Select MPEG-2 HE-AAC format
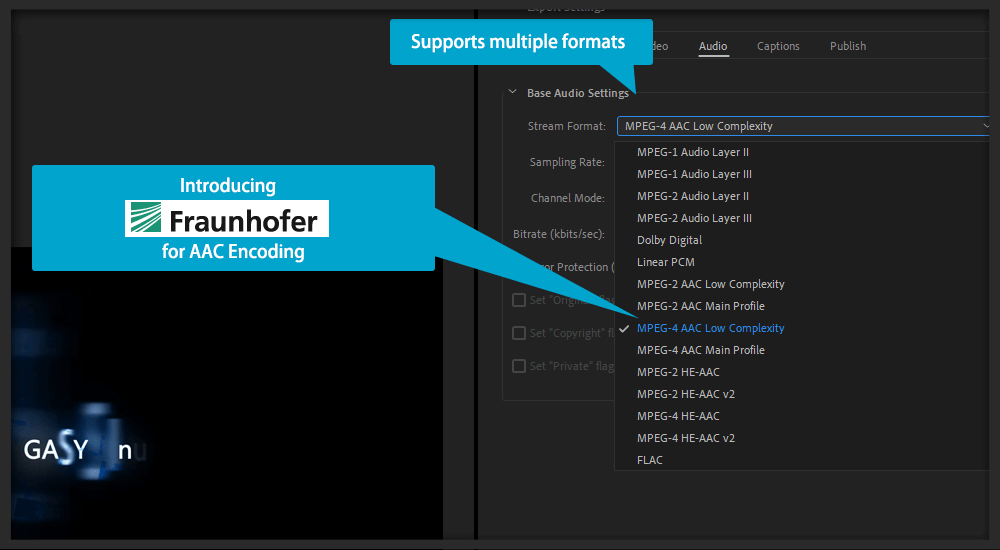Image resolution: width=1000 pixels, height=550 pixels. (x=678, y=373)
